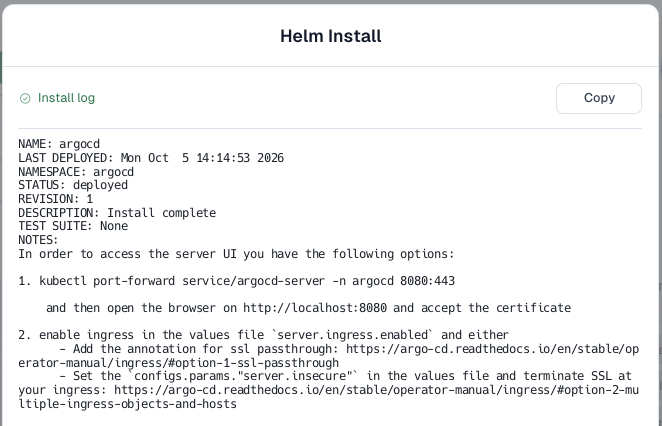Image resolution: width=662 pixels, height=426 pixels.
Task: Click the 'In order to access the server UI' line
Action: tap(236, 254)
